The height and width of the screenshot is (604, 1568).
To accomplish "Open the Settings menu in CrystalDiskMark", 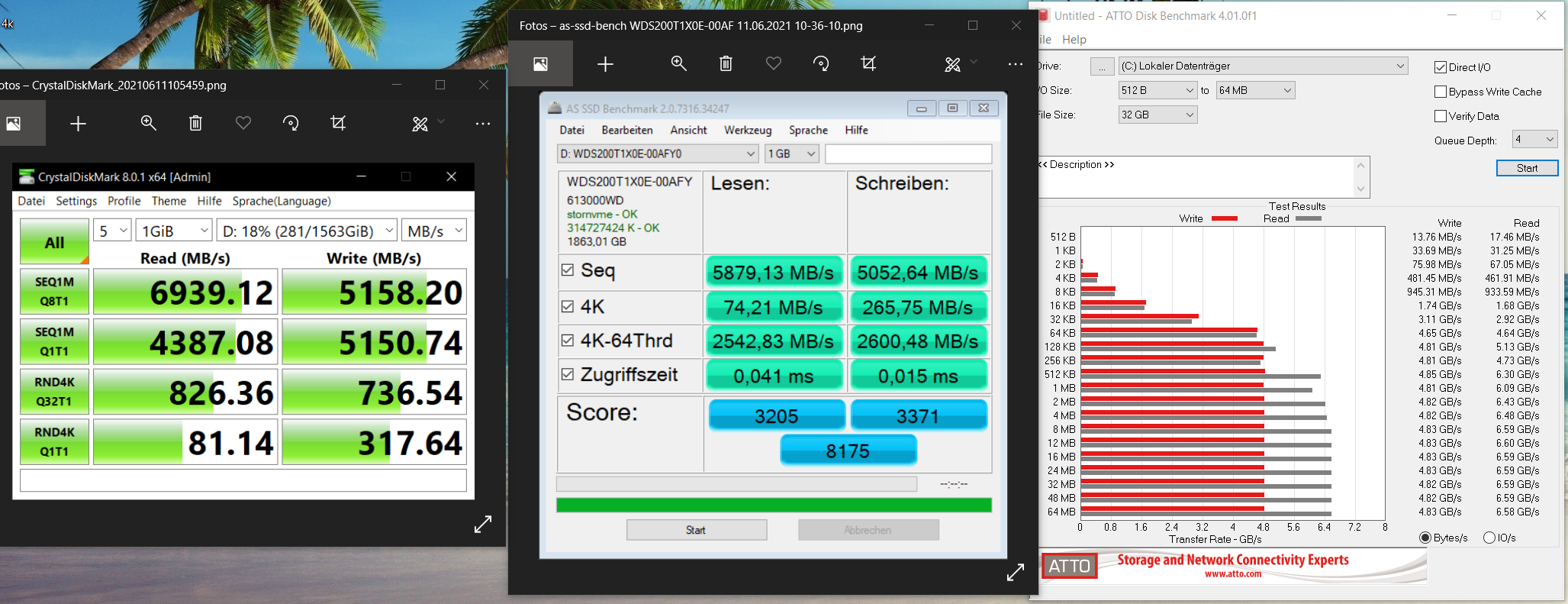I will [x=76, y=201].
